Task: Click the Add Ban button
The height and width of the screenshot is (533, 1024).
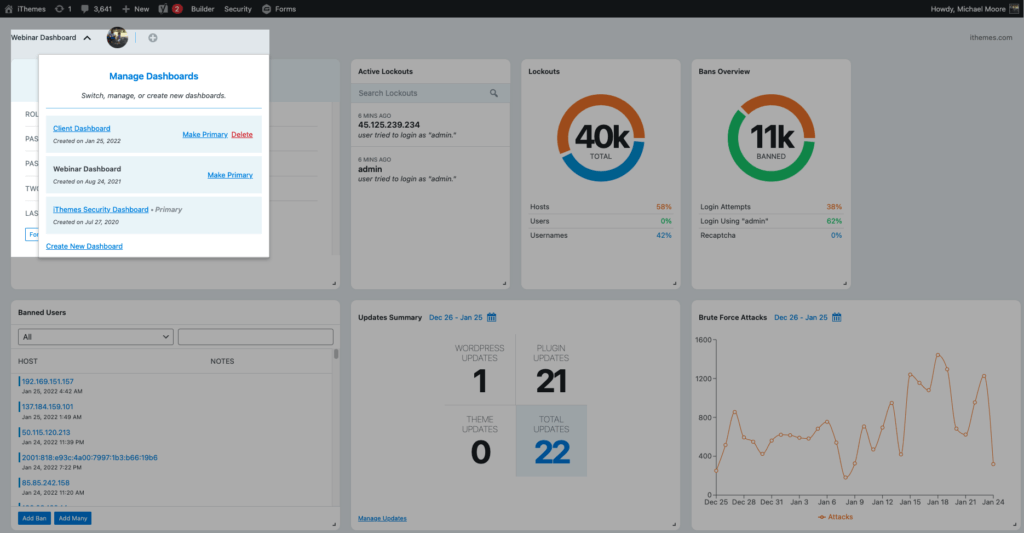Action: click(x=34, y=518)
